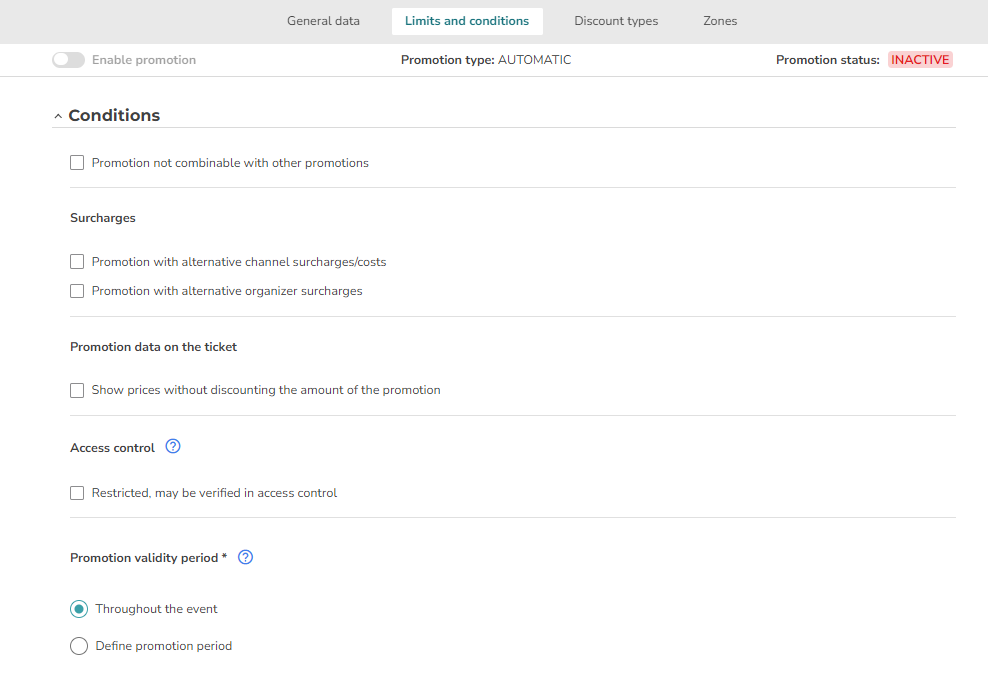Click the Enable promotion label
The image size is (988, 687).
point(144,60)
